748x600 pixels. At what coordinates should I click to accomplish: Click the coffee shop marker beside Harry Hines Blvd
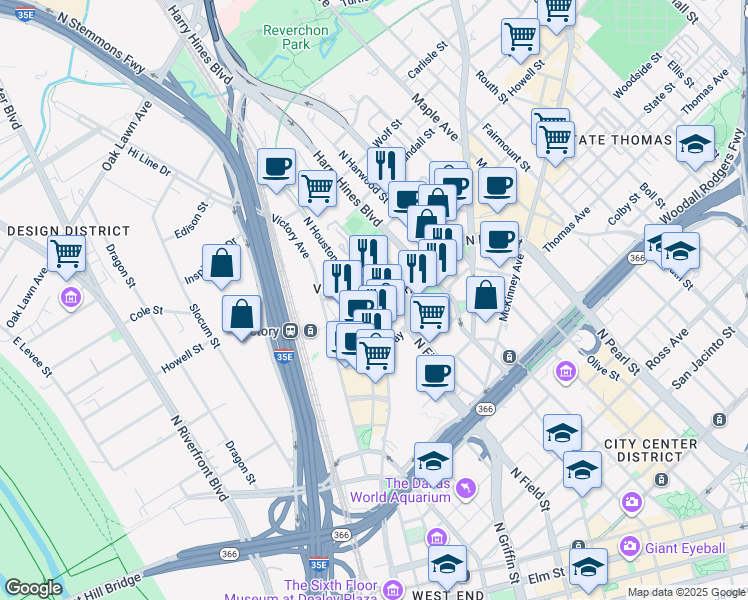pos(275,167)
